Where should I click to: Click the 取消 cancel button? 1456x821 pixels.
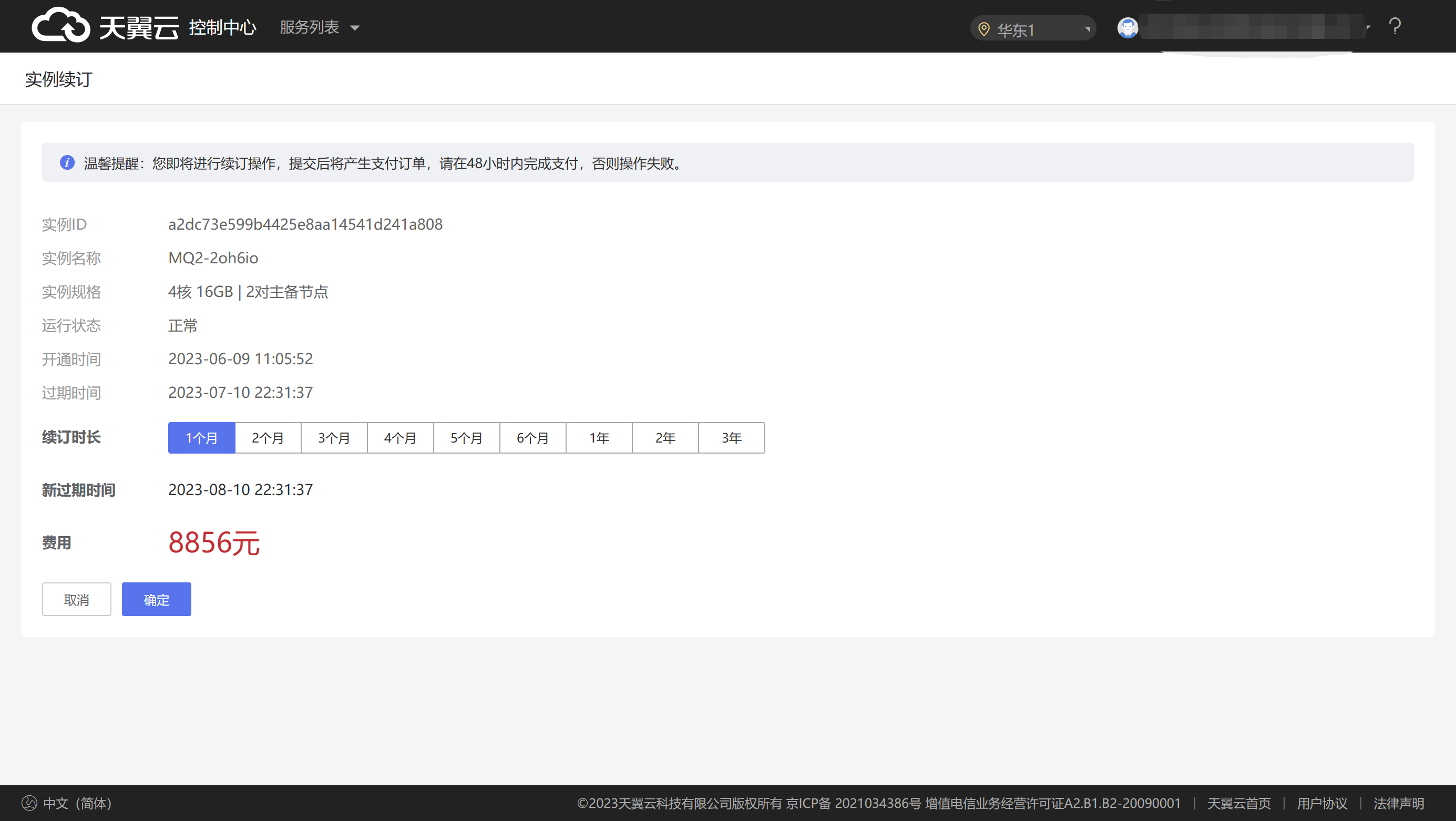[x=77, y=599]
